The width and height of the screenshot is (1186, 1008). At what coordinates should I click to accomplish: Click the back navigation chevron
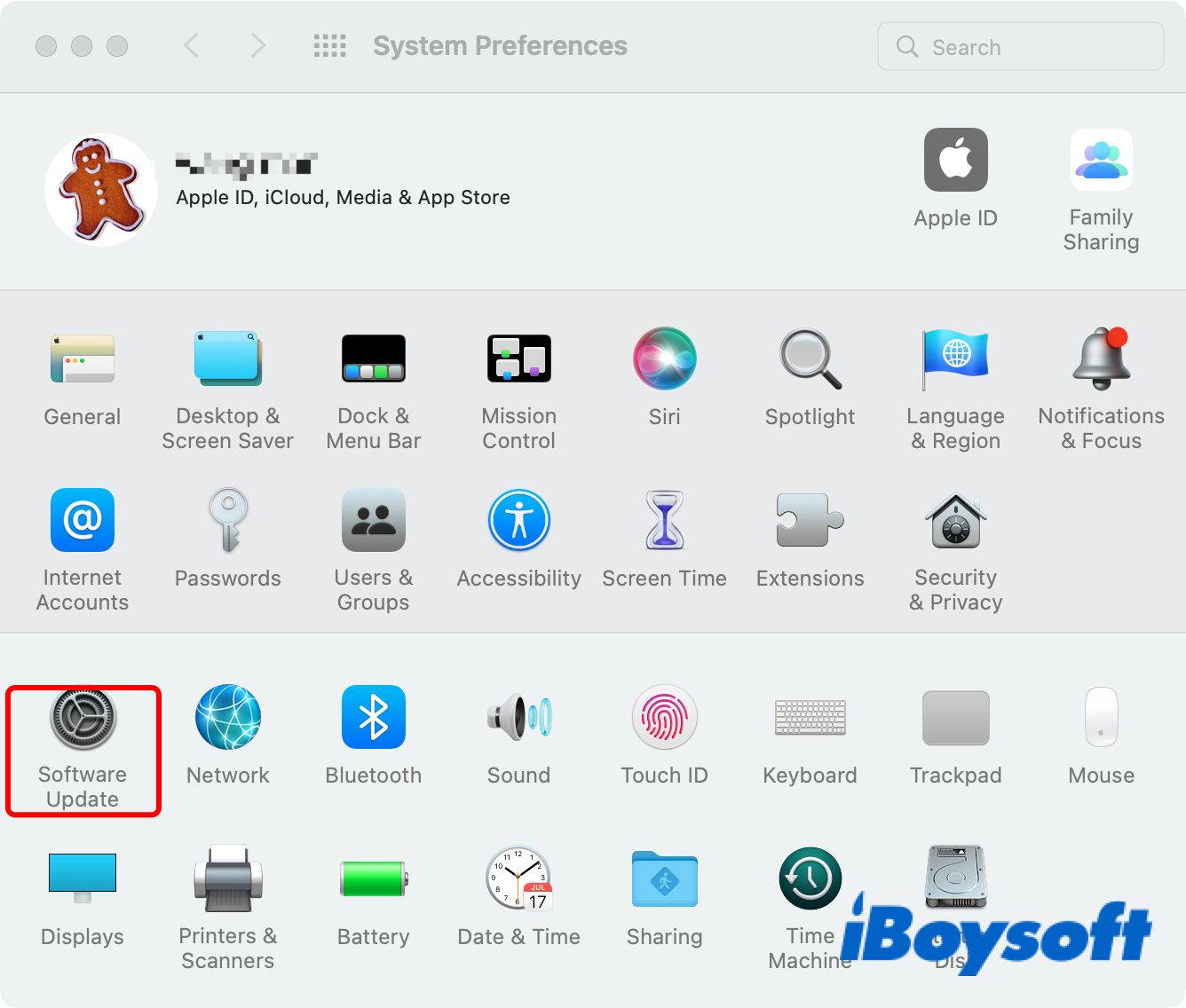click(191, 46)
